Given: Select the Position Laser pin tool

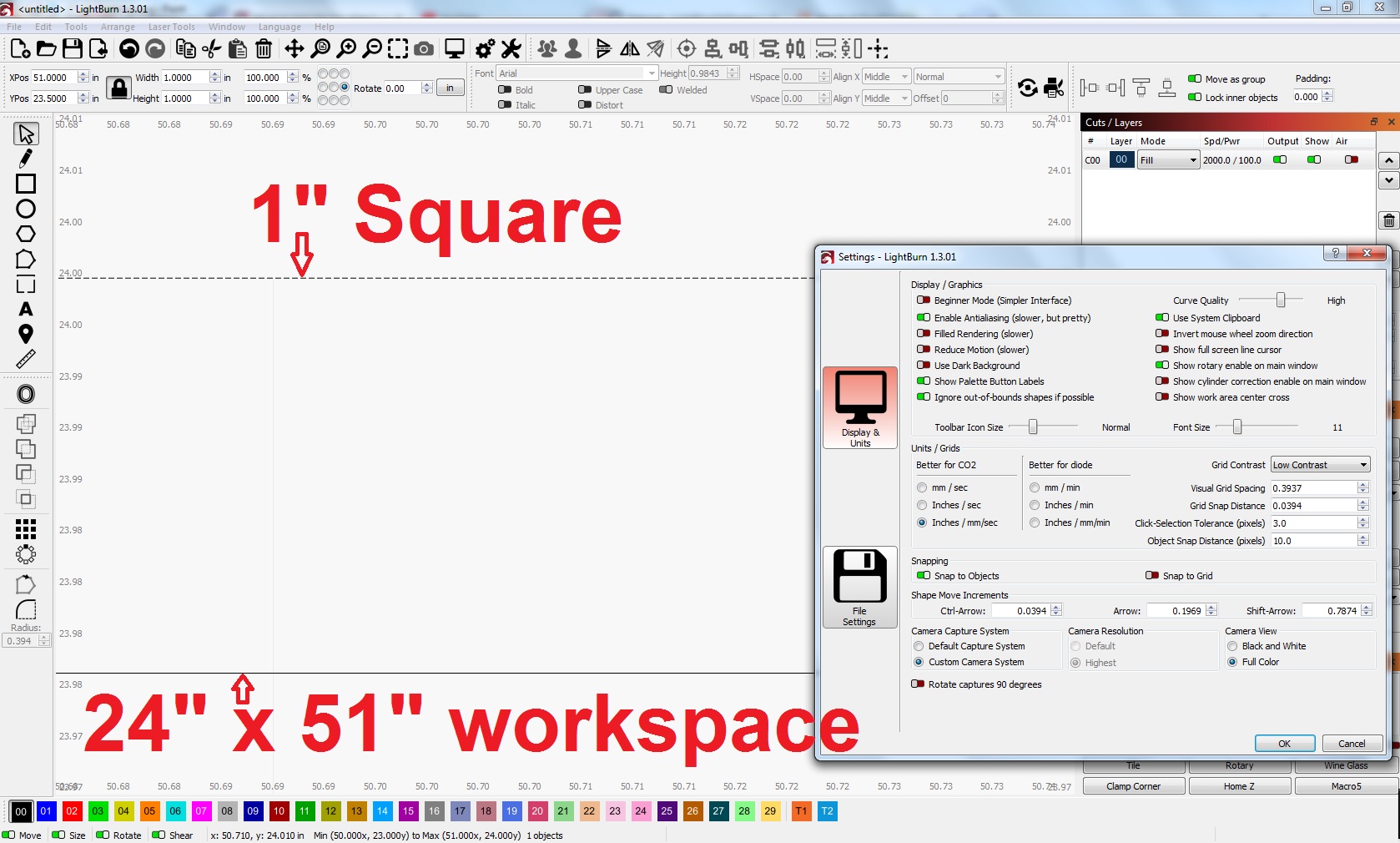Looking at the screenshot, I should 26,334.
